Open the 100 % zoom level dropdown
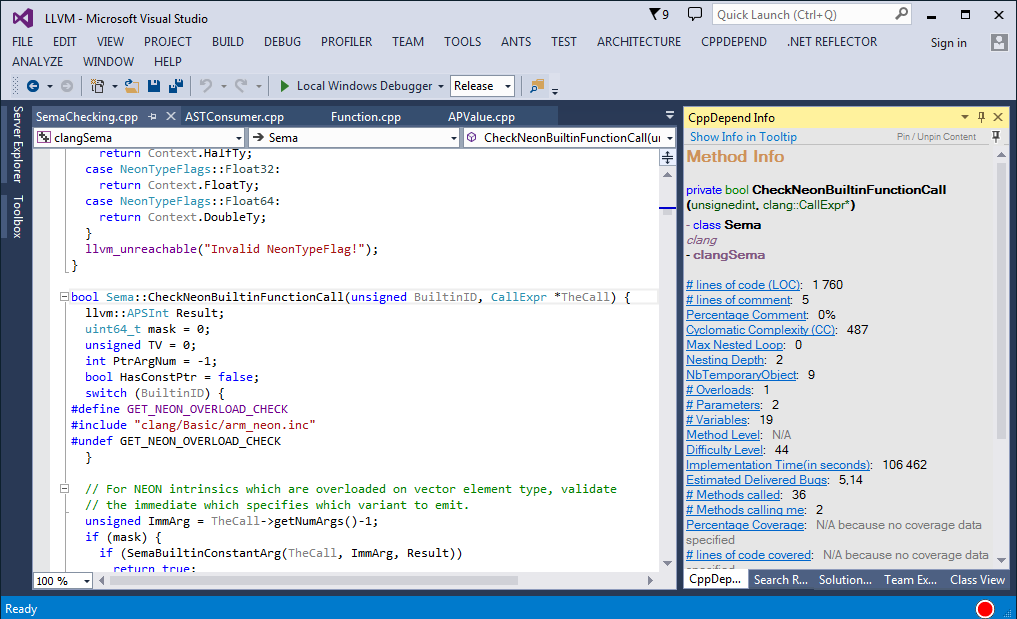 [x=86, y=581]
